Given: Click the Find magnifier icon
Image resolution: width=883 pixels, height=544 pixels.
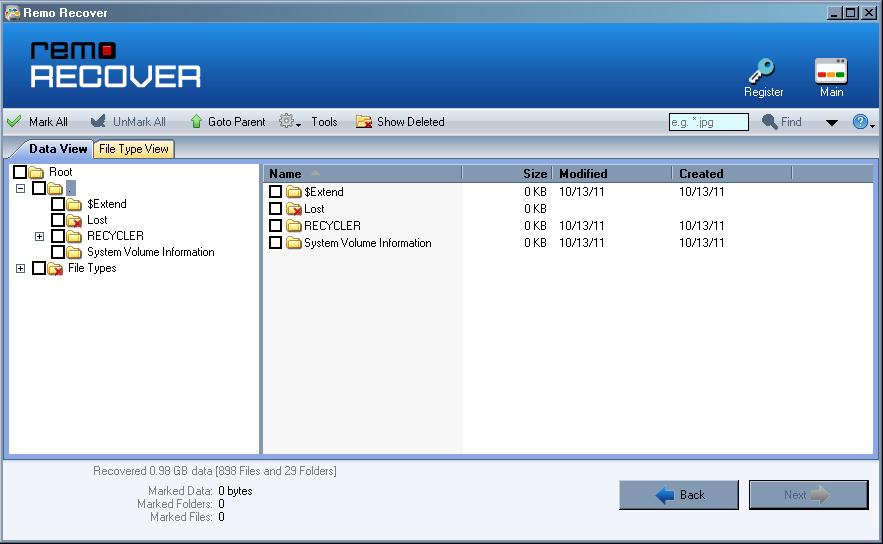Looking at the screenshot, I should [769, 122].
